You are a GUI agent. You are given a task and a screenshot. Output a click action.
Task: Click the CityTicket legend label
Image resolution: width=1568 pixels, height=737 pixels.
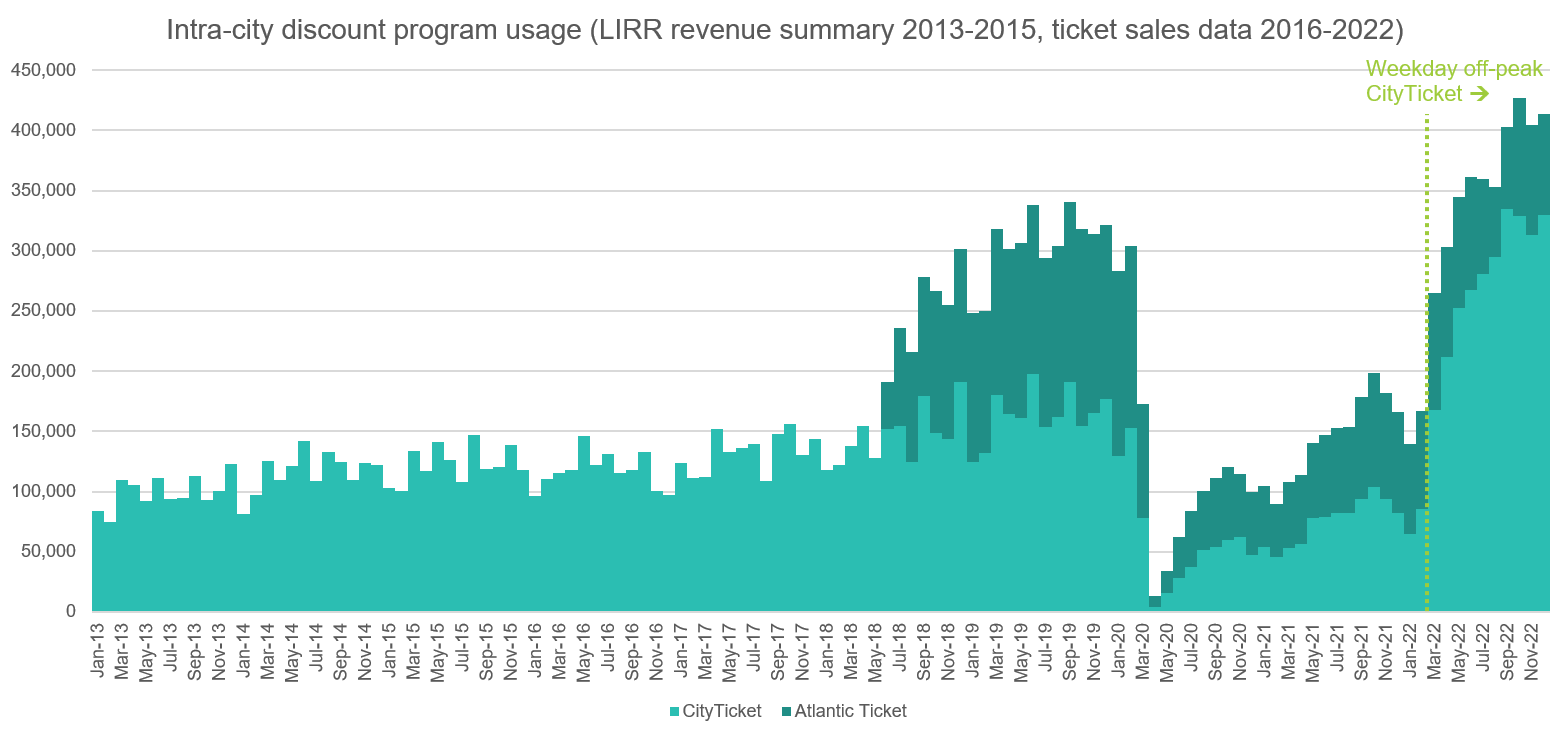coord(722,711)
